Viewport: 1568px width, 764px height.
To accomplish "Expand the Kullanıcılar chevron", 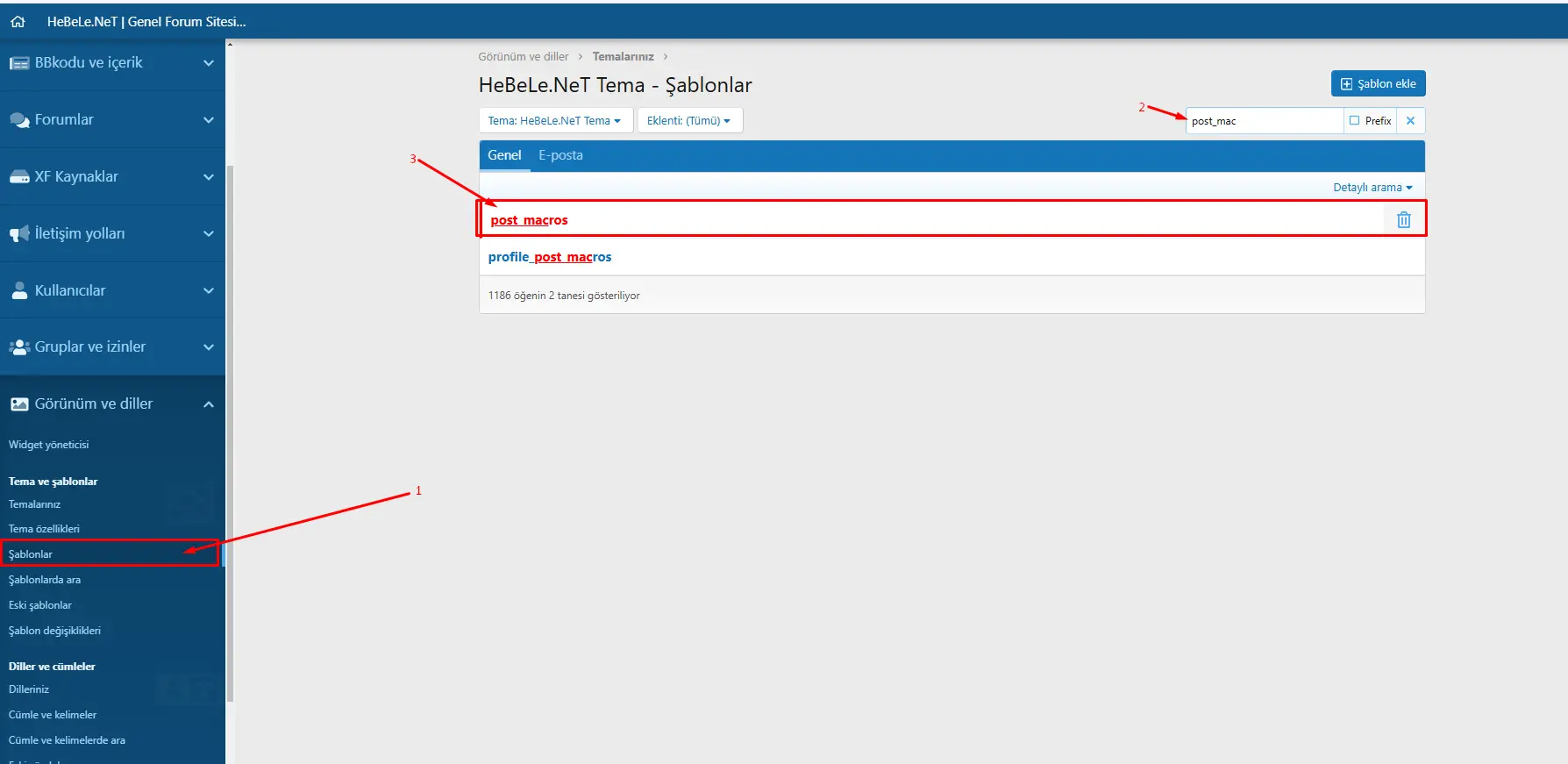I will 209,291.
